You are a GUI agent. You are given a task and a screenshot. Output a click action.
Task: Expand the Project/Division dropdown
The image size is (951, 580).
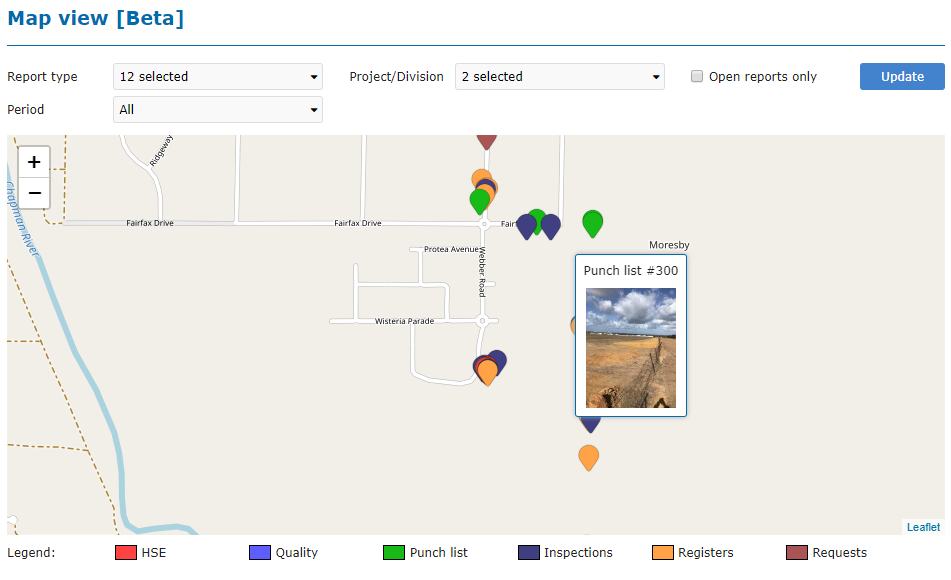coord(559,77)
